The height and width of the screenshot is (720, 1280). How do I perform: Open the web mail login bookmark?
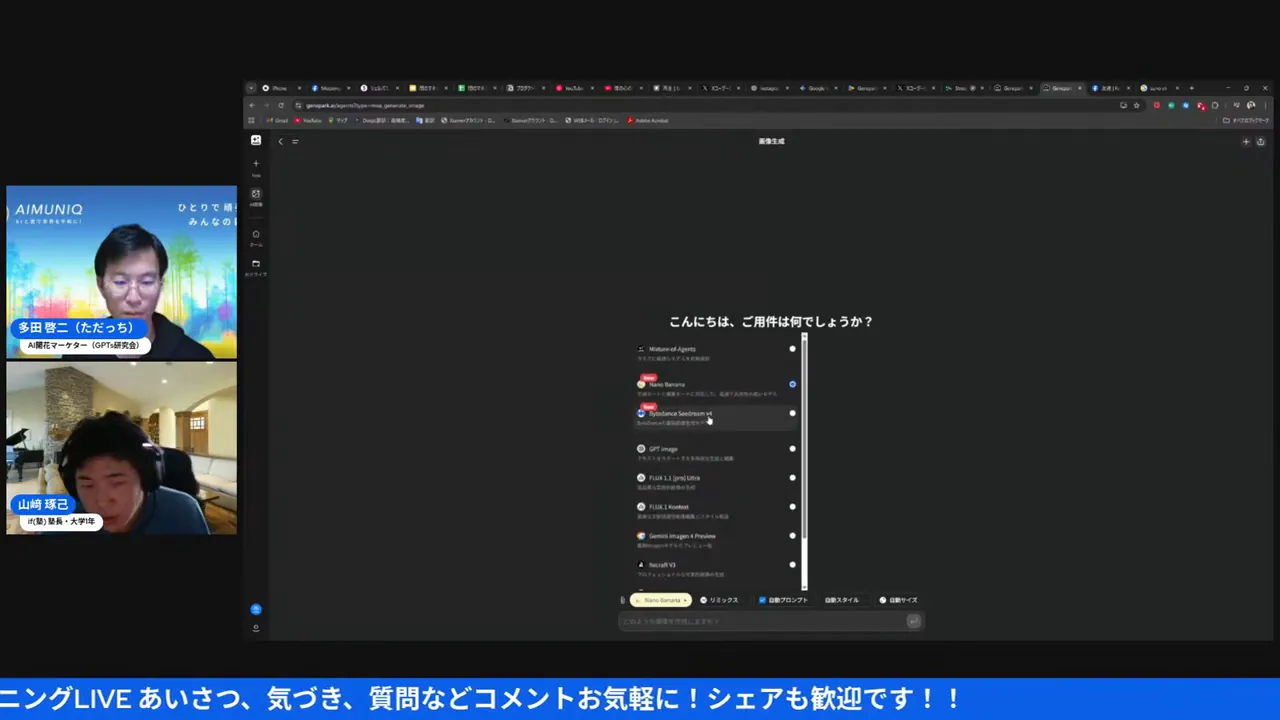594,120
